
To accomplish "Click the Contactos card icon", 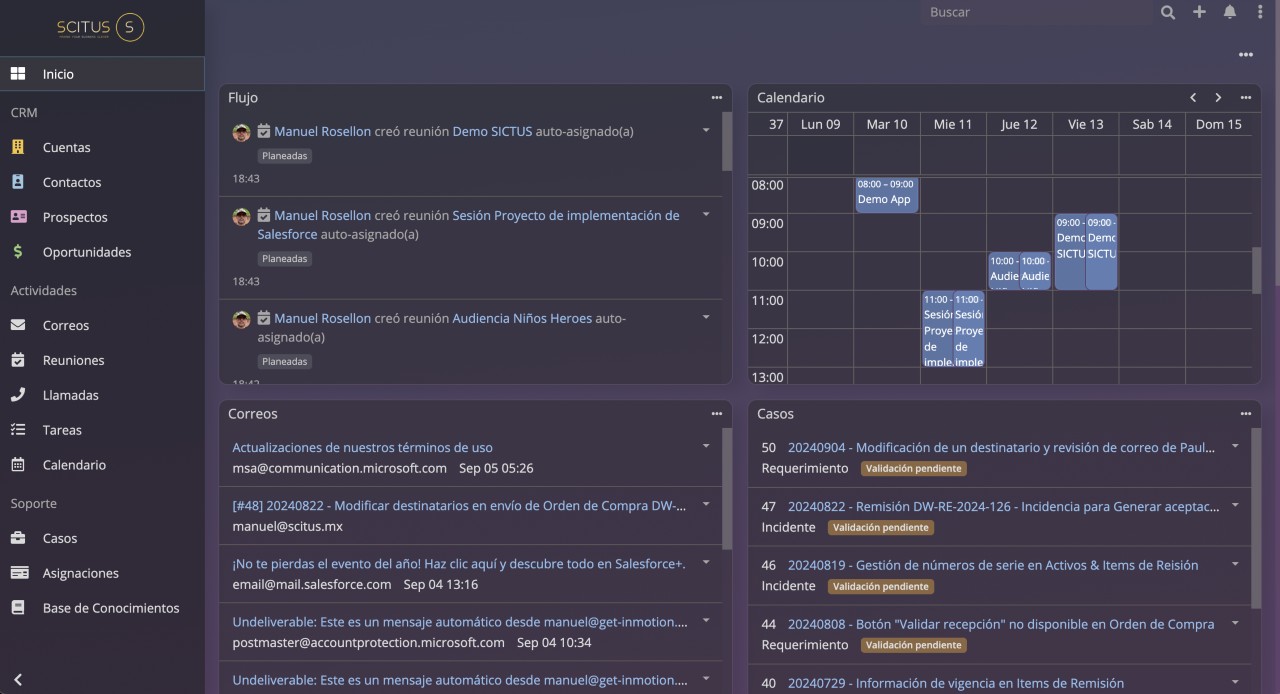I will click(x=18, y=182).
